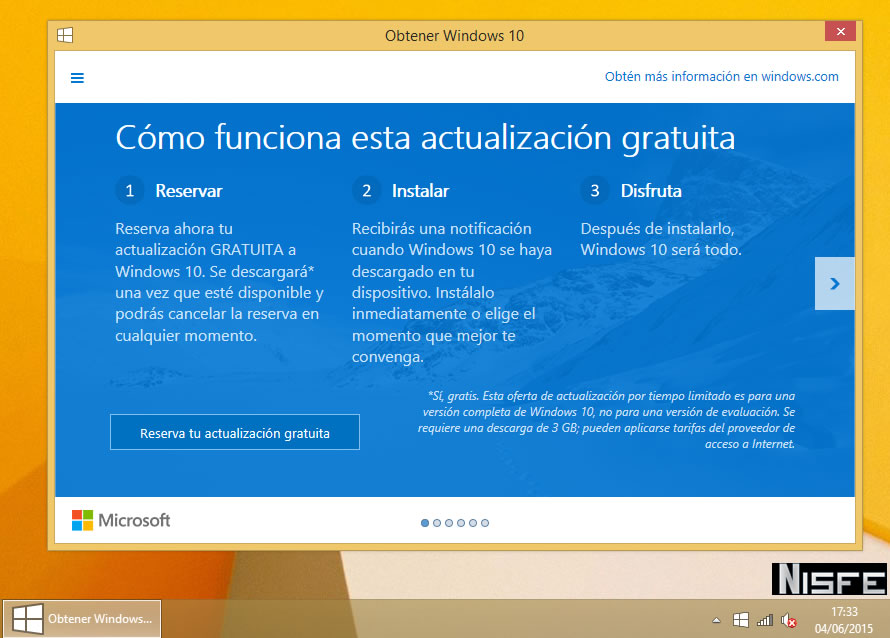Close the Obtener Windows 10 window
This screenshot has height=638, width=890.
839,32
